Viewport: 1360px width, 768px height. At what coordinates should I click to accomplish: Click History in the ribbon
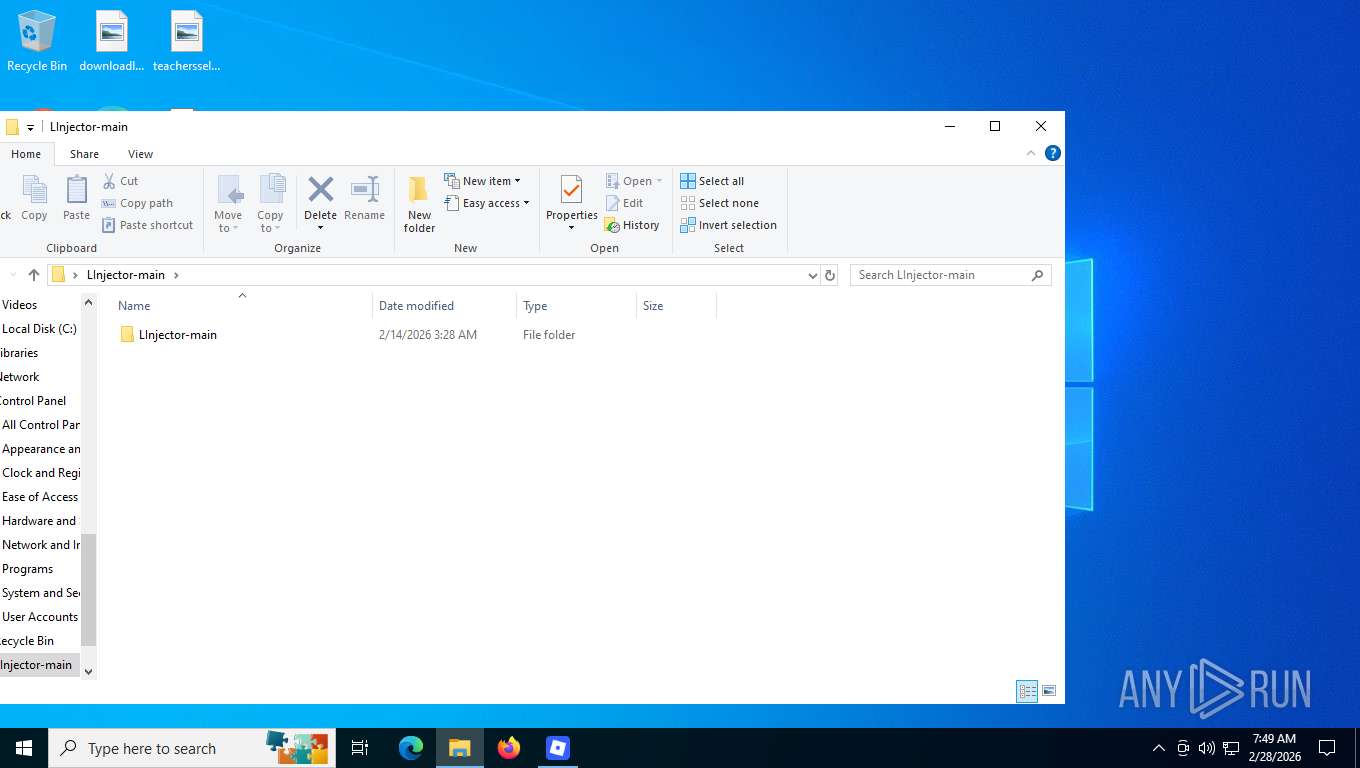[x=632, y=225]
